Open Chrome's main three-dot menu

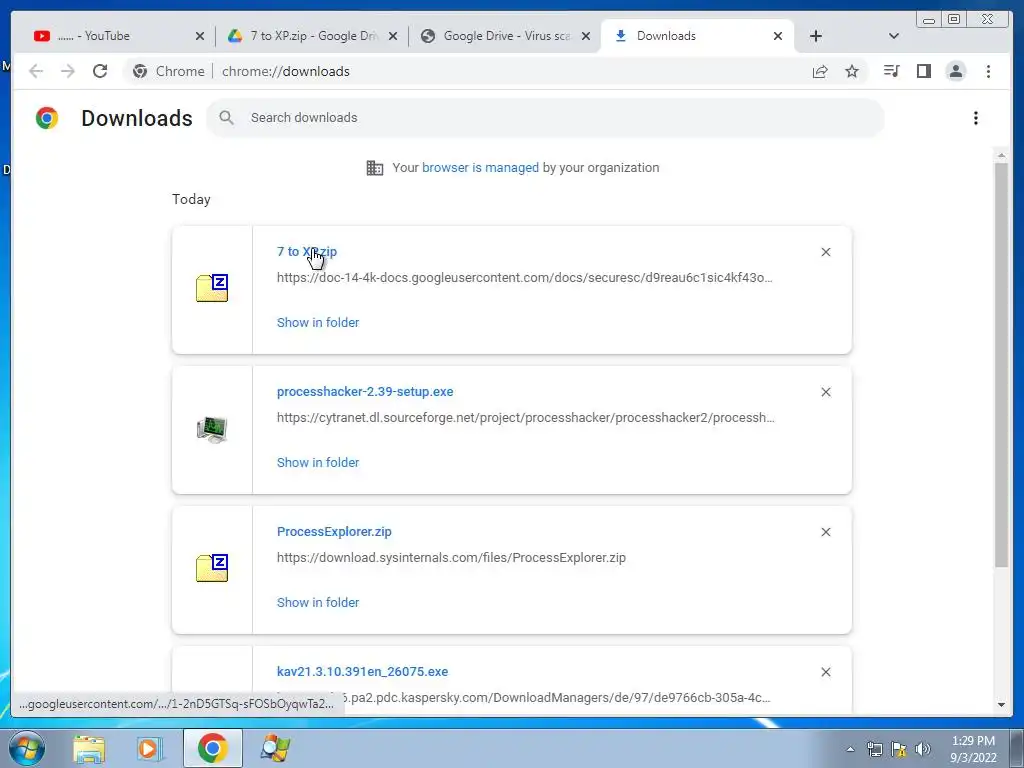pyautogui.click(x=988, y=71)
